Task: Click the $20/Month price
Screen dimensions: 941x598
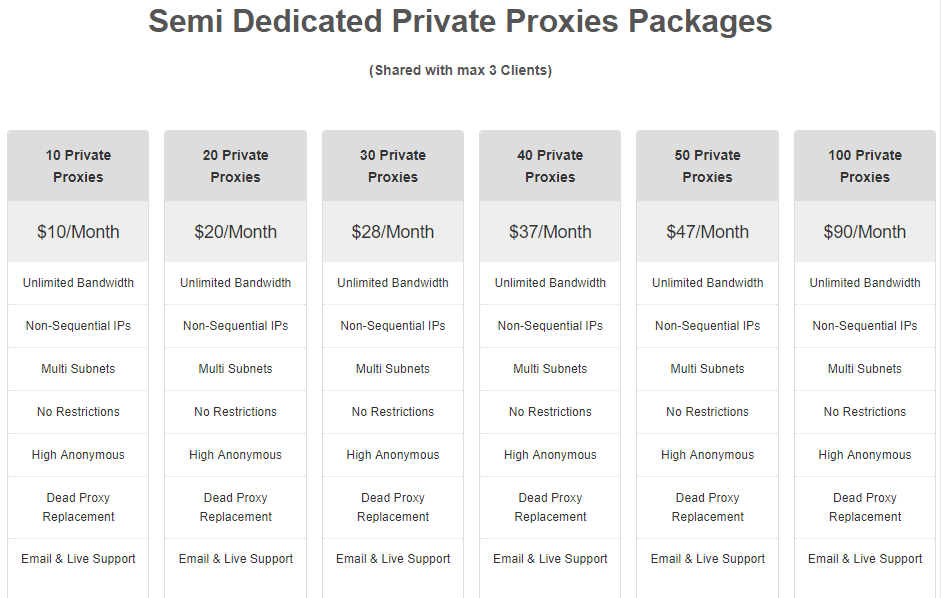Action: (235, 232)
